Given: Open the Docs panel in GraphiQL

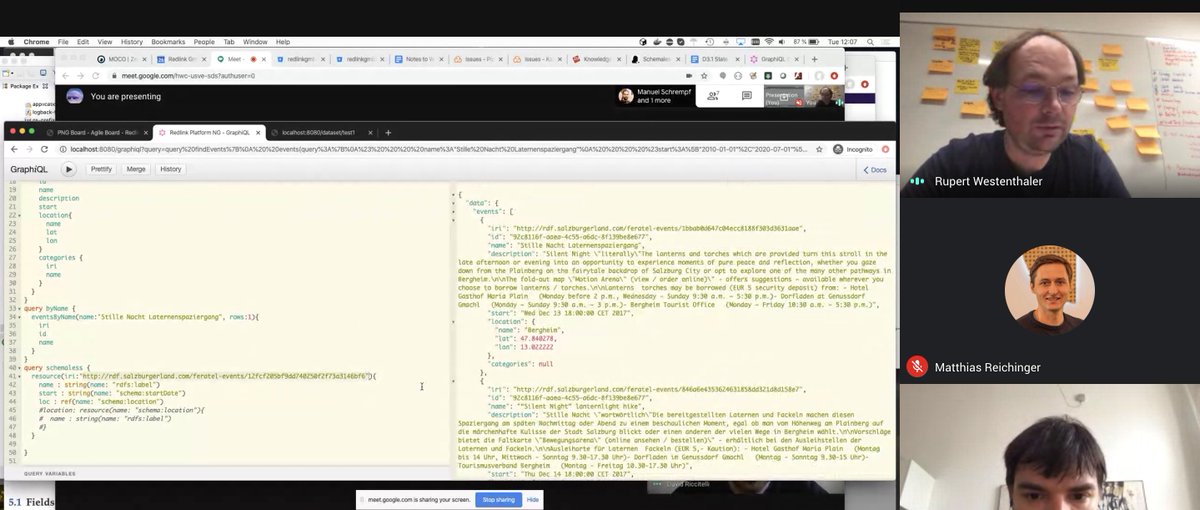Looking at the screenshot, I should (x=874, y=170).
